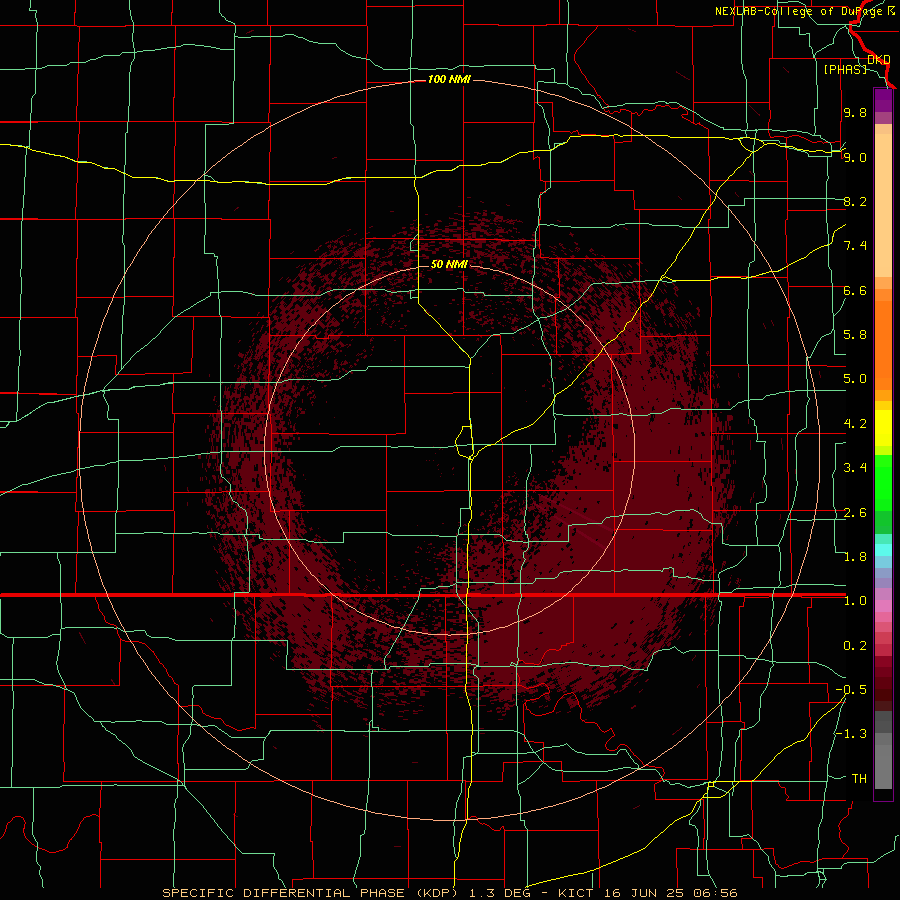Click the 1.0 value on color scale
900x900 pixels.
tap(855, 601)
